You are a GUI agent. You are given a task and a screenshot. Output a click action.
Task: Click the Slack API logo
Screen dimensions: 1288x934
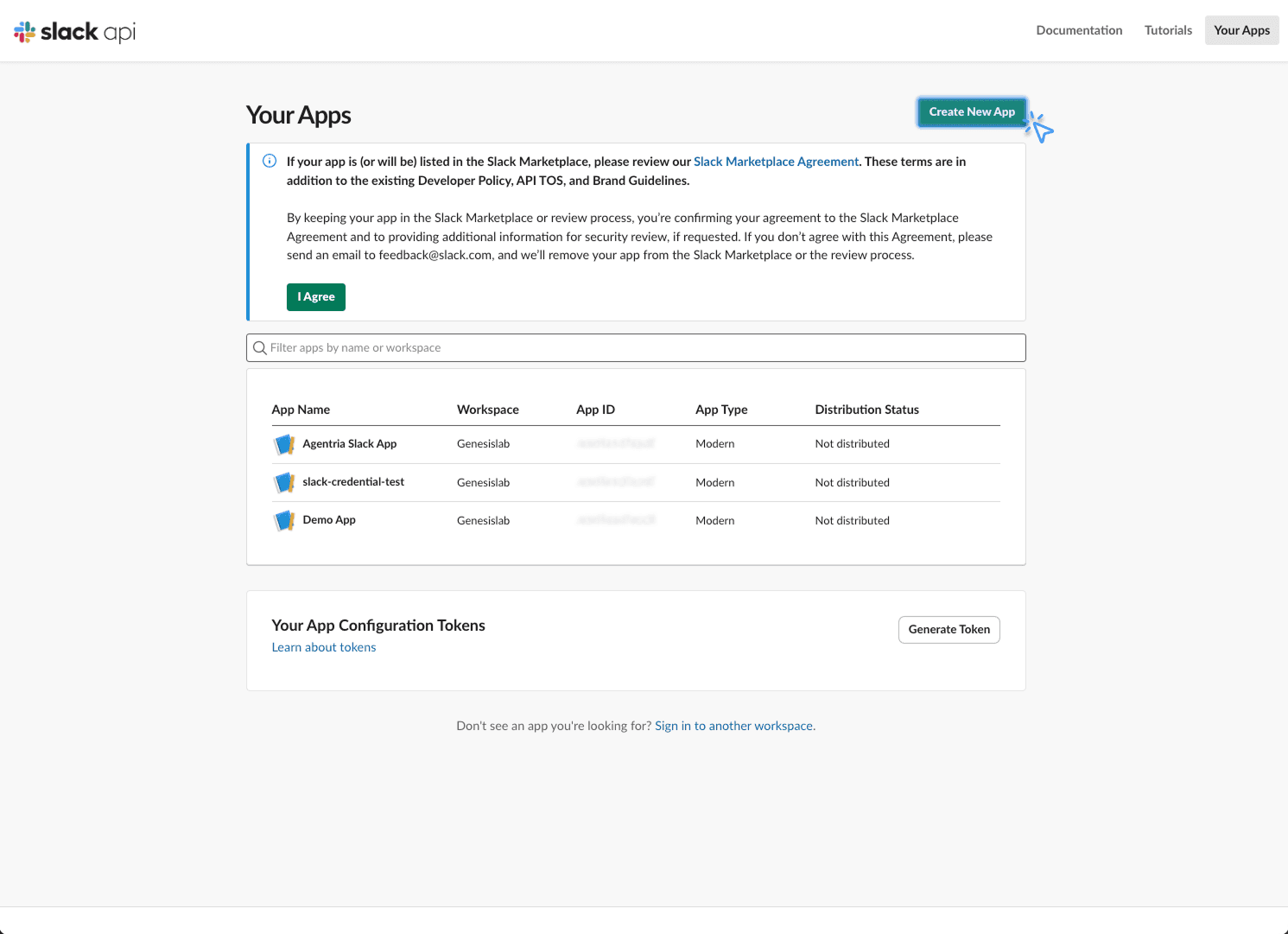click(x=75, y=32)
